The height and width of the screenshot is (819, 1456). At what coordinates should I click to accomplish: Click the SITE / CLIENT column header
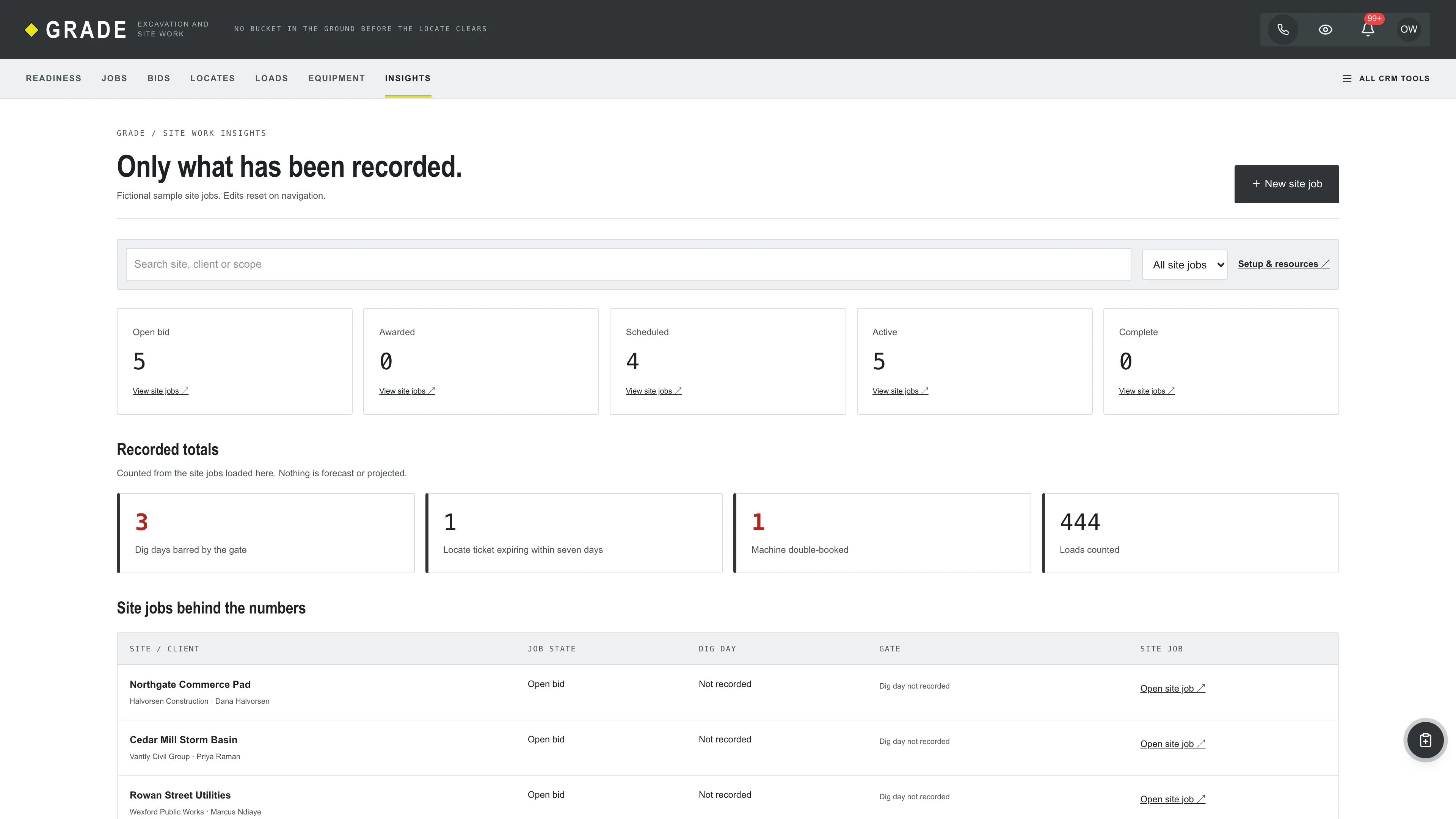165,649
